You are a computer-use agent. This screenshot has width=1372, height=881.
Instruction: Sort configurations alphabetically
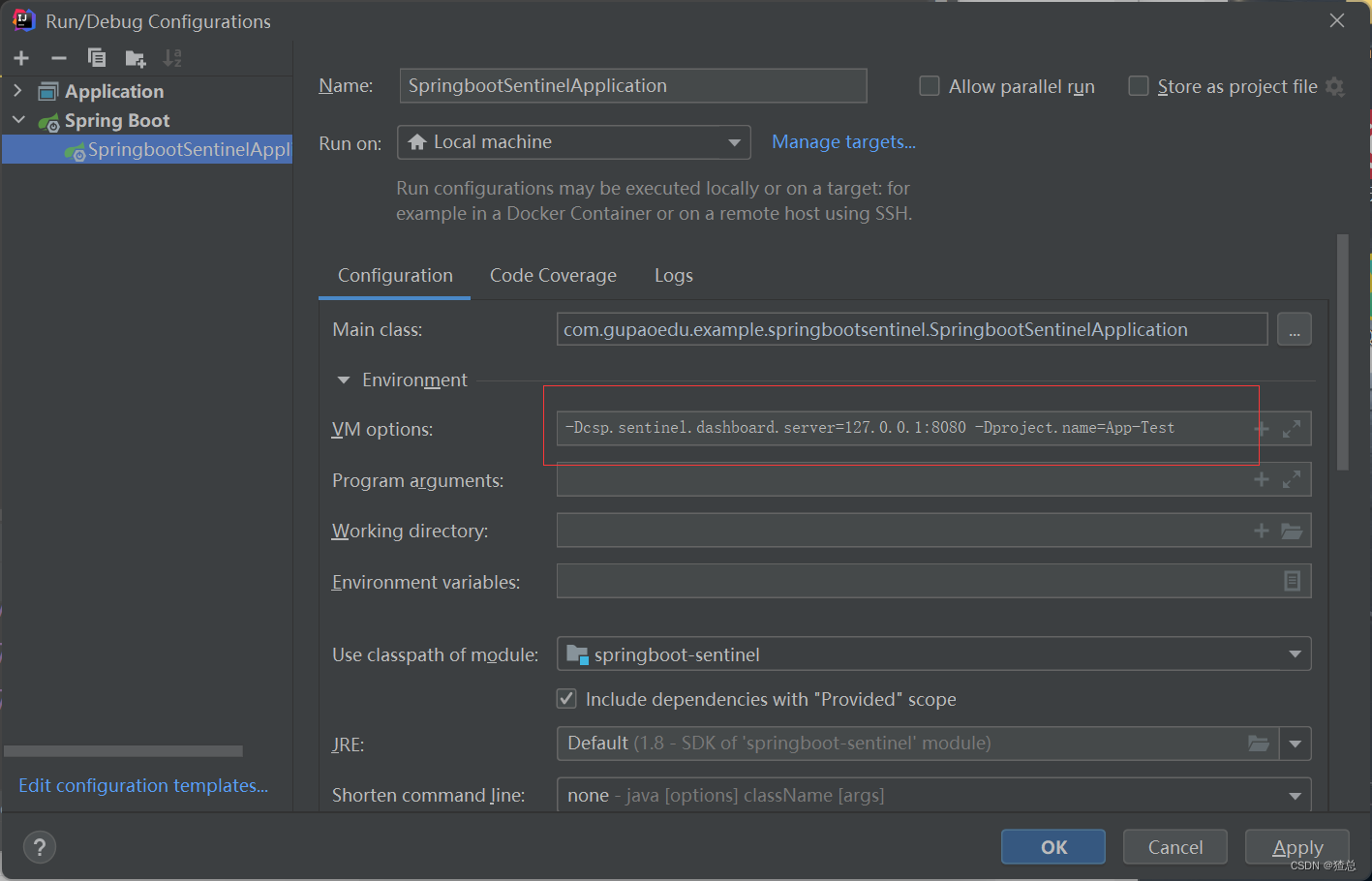coord(172,58)
